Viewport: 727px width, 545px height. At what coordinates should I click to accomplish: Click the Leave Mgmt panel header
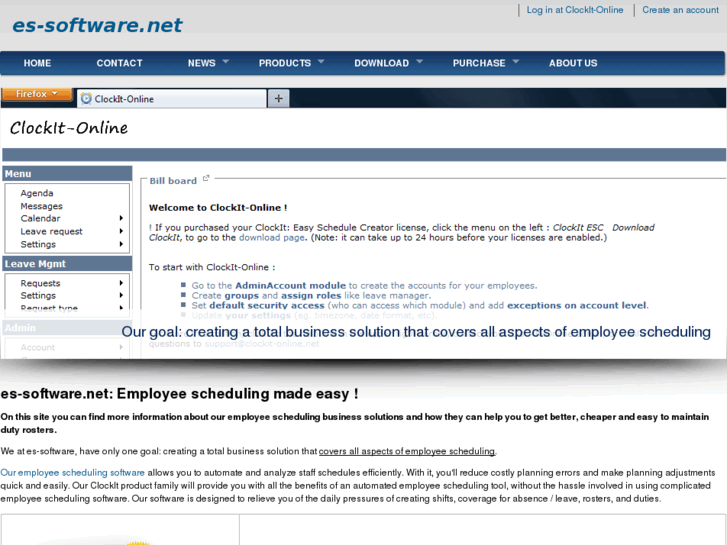point(67,263)
